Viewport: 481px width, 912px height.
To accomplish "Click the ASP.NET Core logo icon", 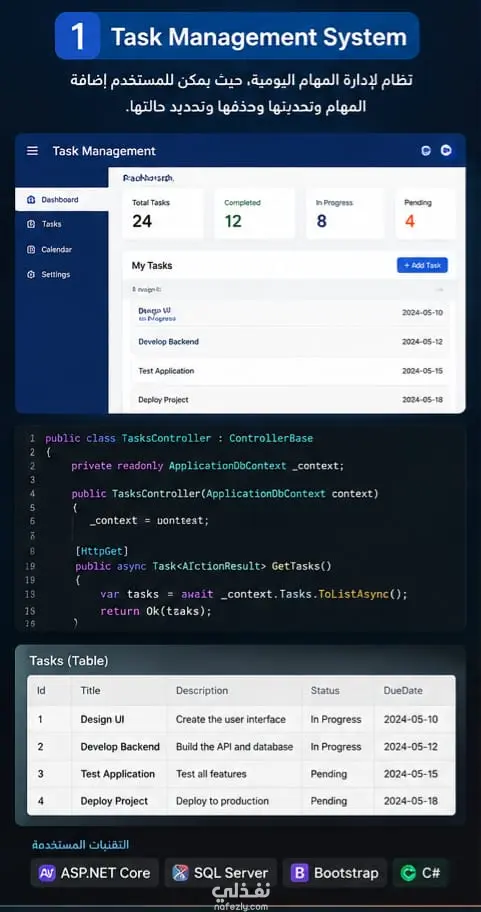I will click(47, 873).
